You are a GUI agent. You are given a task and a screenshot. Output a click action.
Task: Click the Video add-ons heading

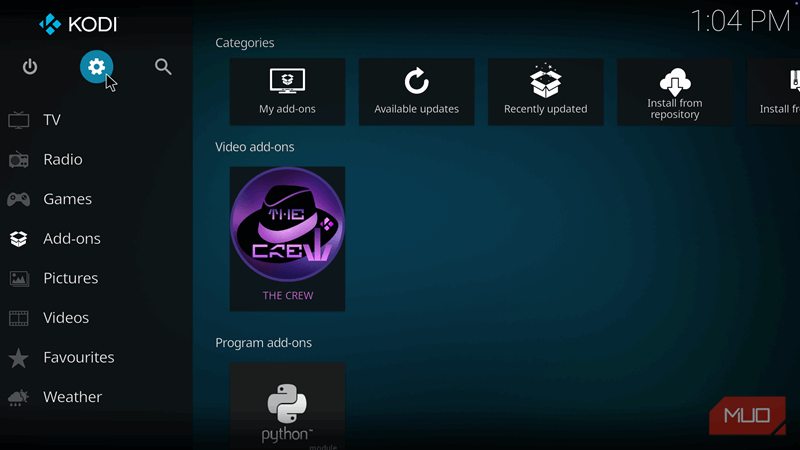coord(255,147)
